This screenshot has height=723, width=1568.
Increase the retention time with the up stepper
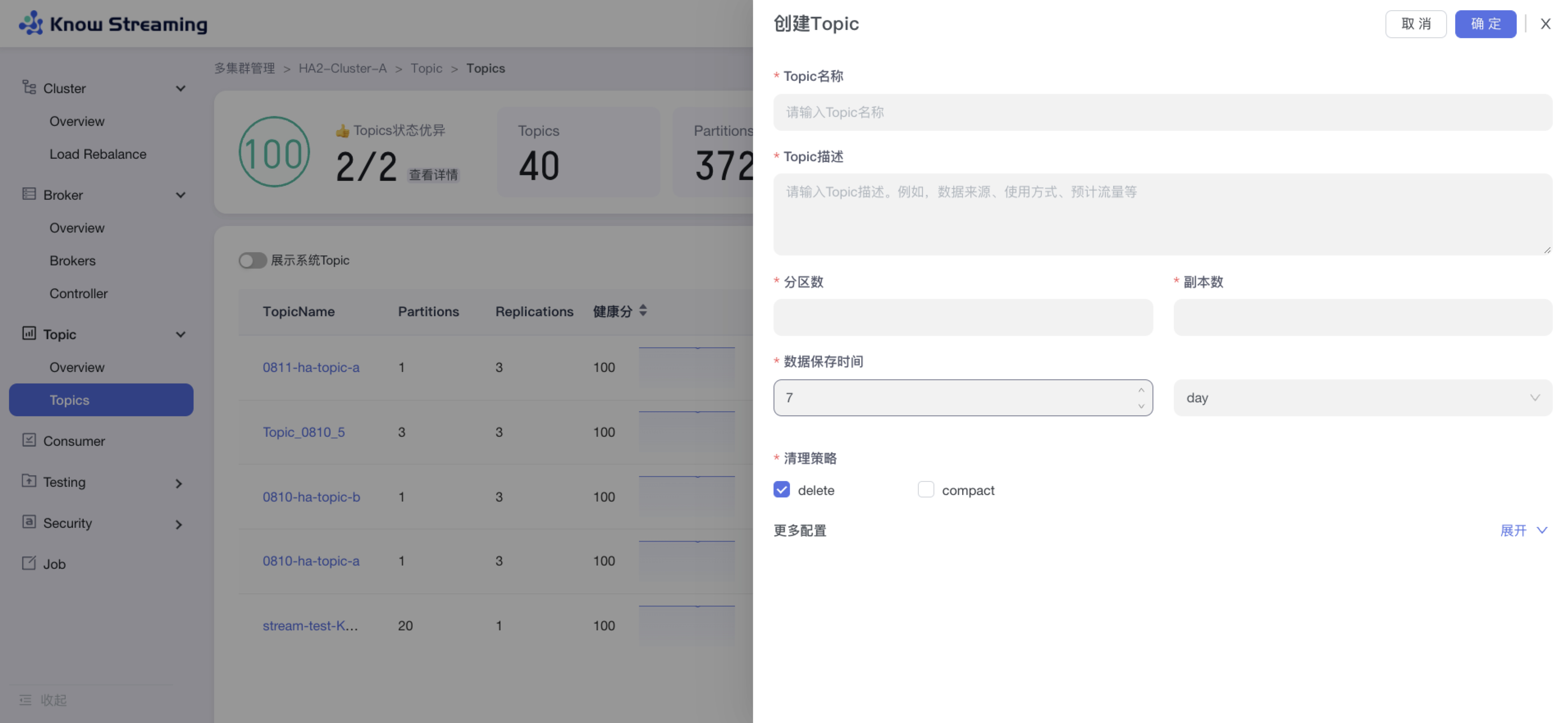tap(1141, 390)
